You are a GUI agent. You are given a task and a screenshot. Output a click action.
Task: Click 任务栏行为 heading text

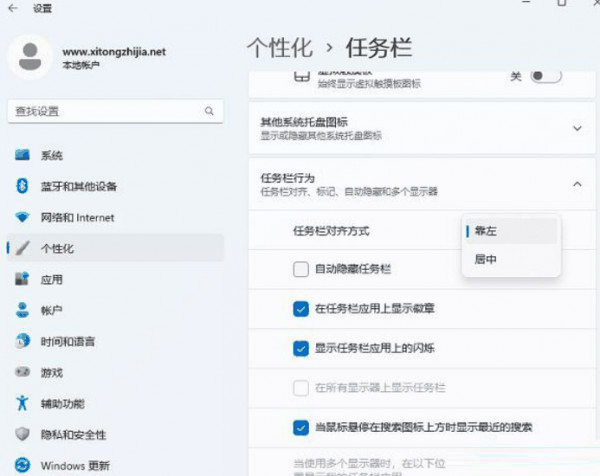pos(287,178)
